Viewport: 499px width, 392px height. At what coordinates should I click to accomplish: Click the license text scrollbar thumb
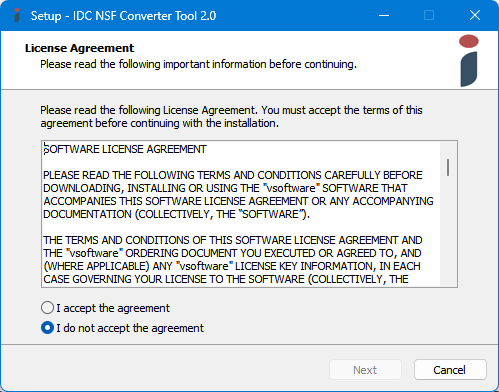point(448,167)
